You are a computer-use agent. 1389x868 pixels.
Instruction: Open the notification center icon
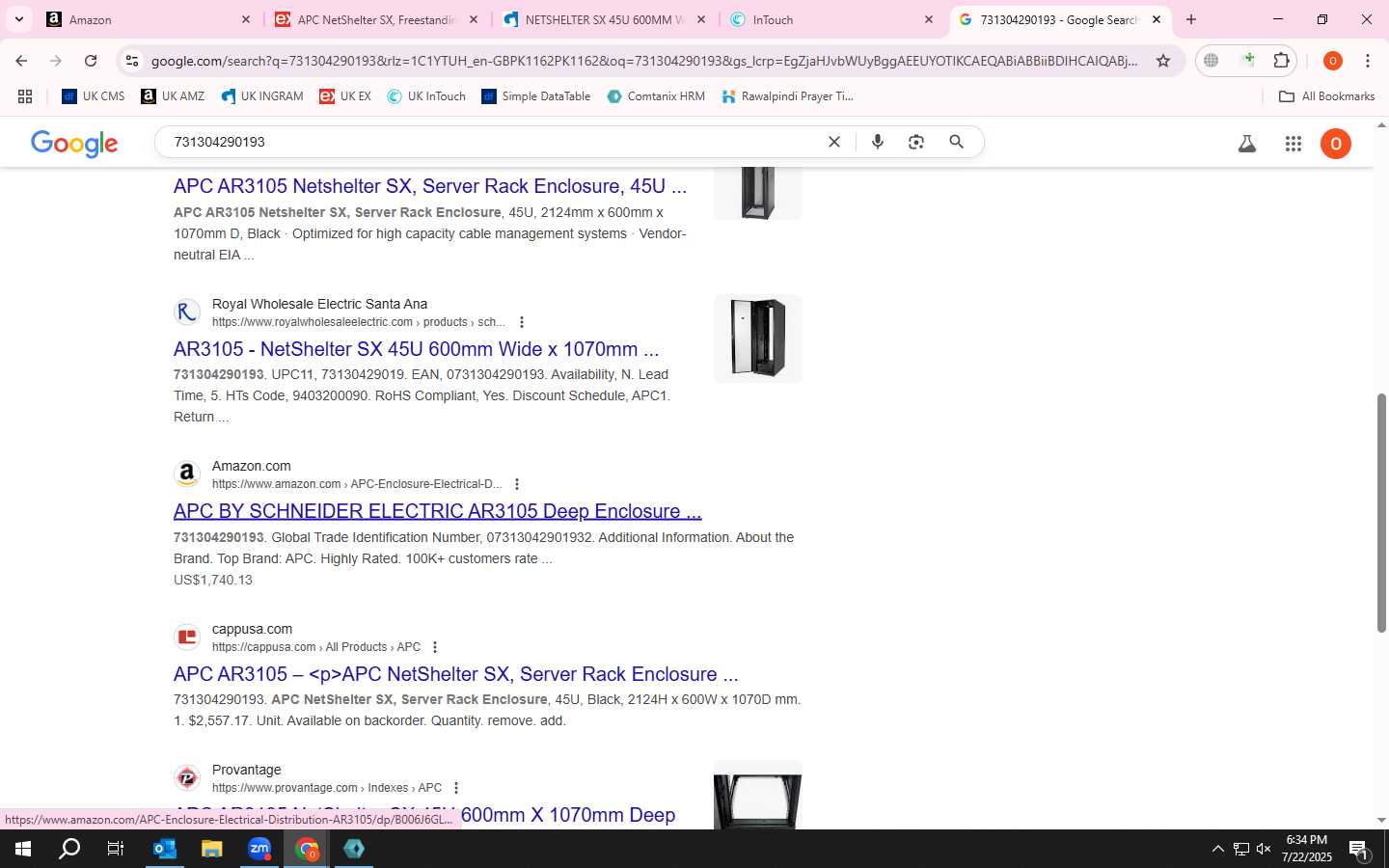coord(1359,850)
